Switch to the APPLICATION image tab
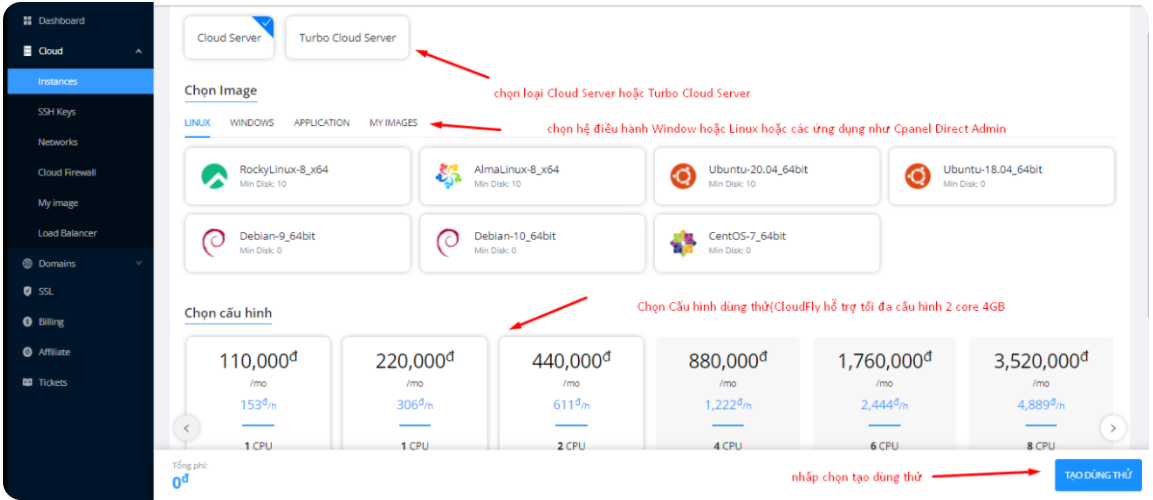 (321, 123)
